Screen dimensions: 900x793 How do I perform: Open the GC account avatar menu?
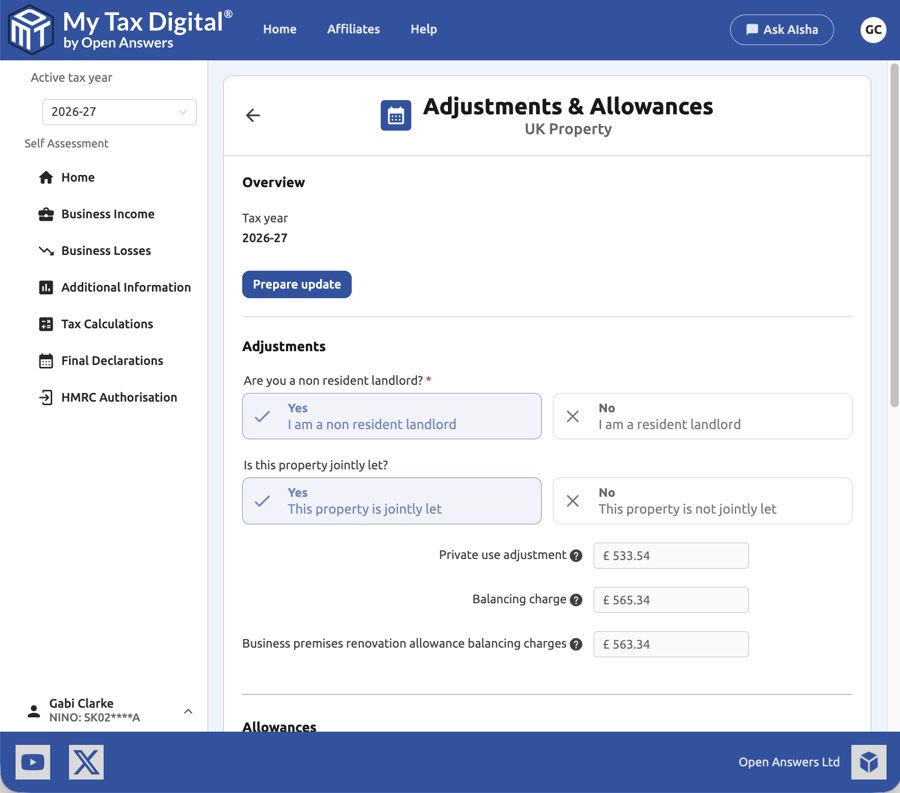tap(873, 29)
